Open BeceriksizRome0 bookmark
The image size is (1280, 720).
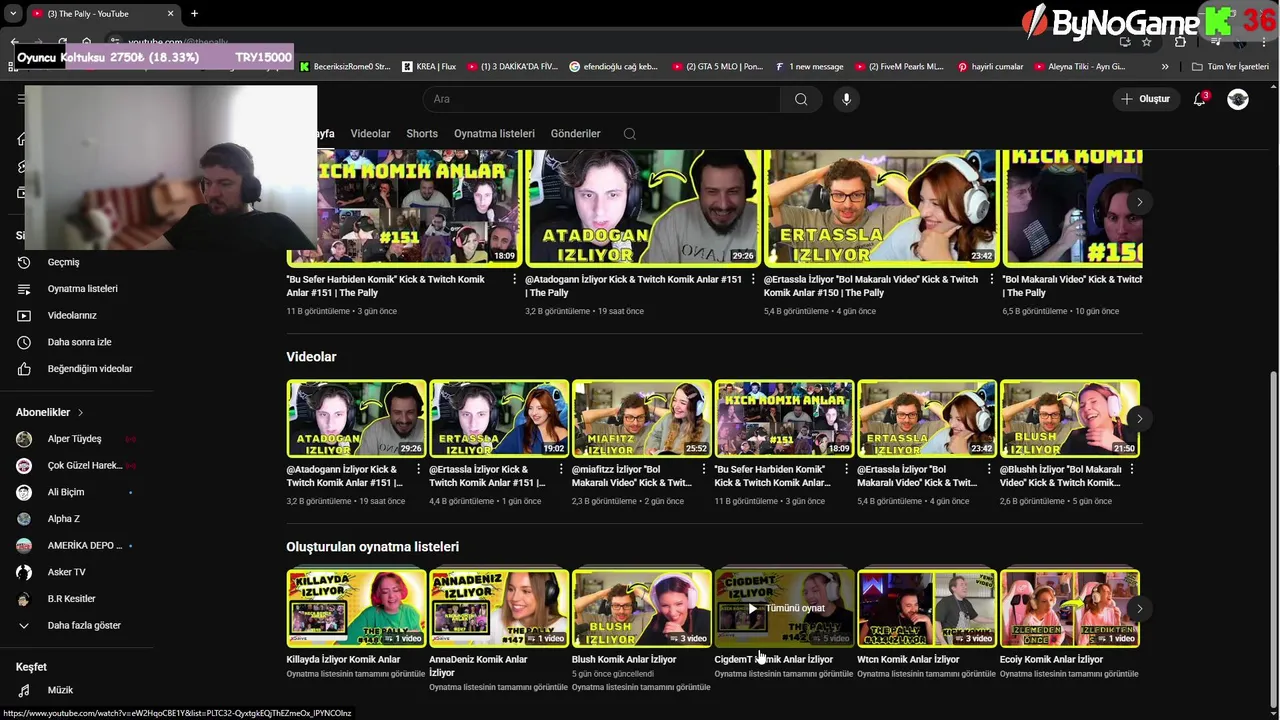pos(345,67)
